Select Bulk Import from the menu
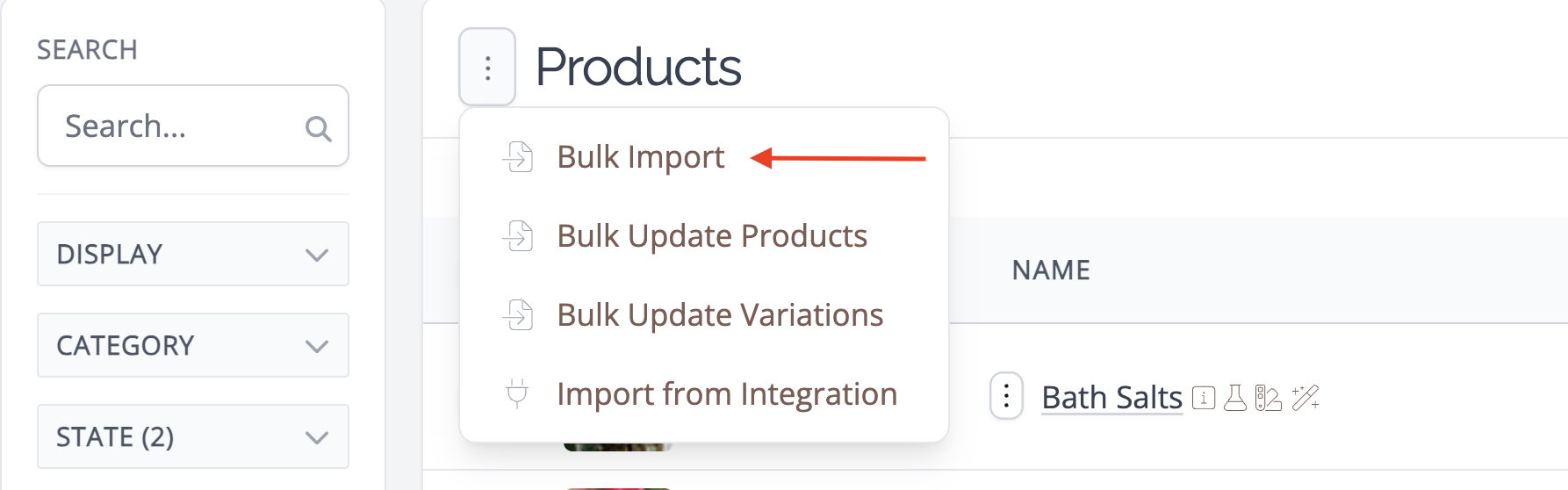Screen dimensions: 1568x490 pos(640,157)
